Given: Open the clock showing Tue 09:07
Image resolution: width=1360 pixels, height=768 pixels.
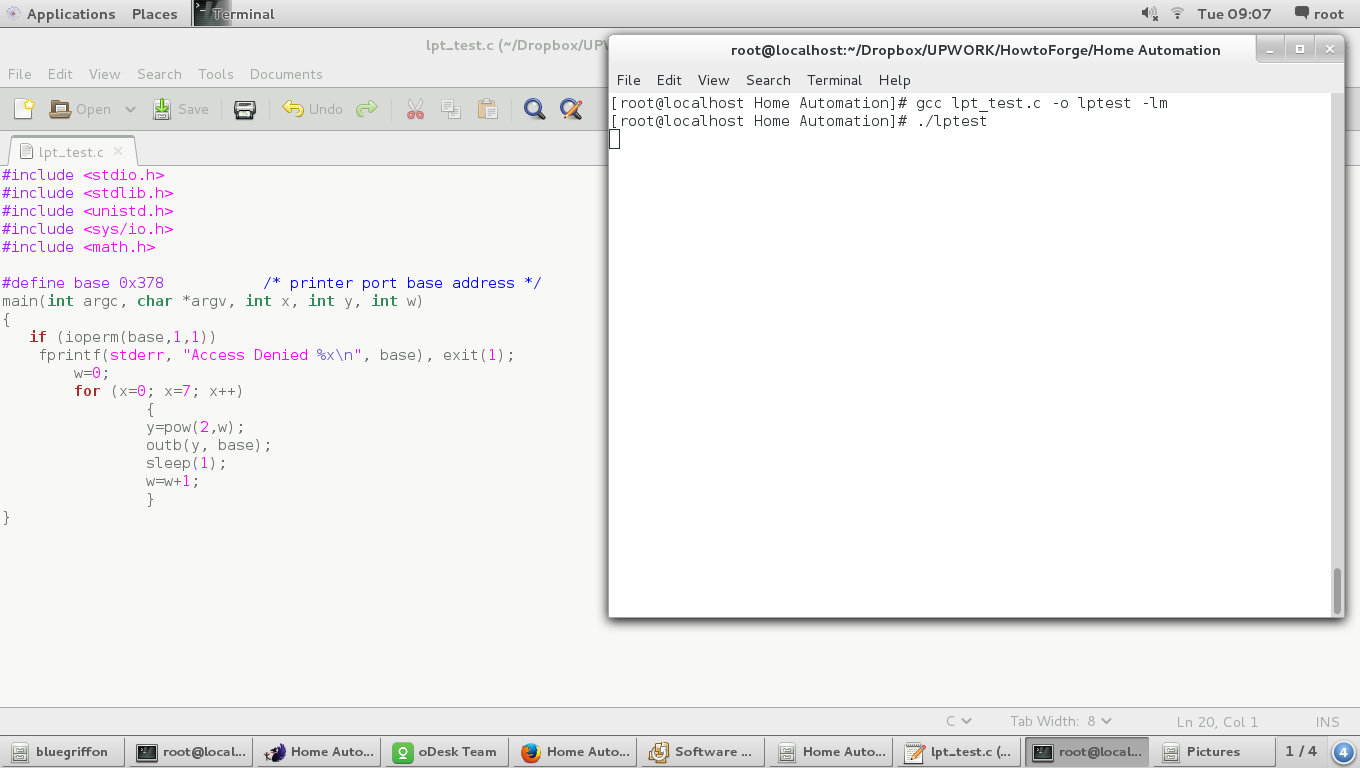Looking at the screenshot, I should (1234, 14).
